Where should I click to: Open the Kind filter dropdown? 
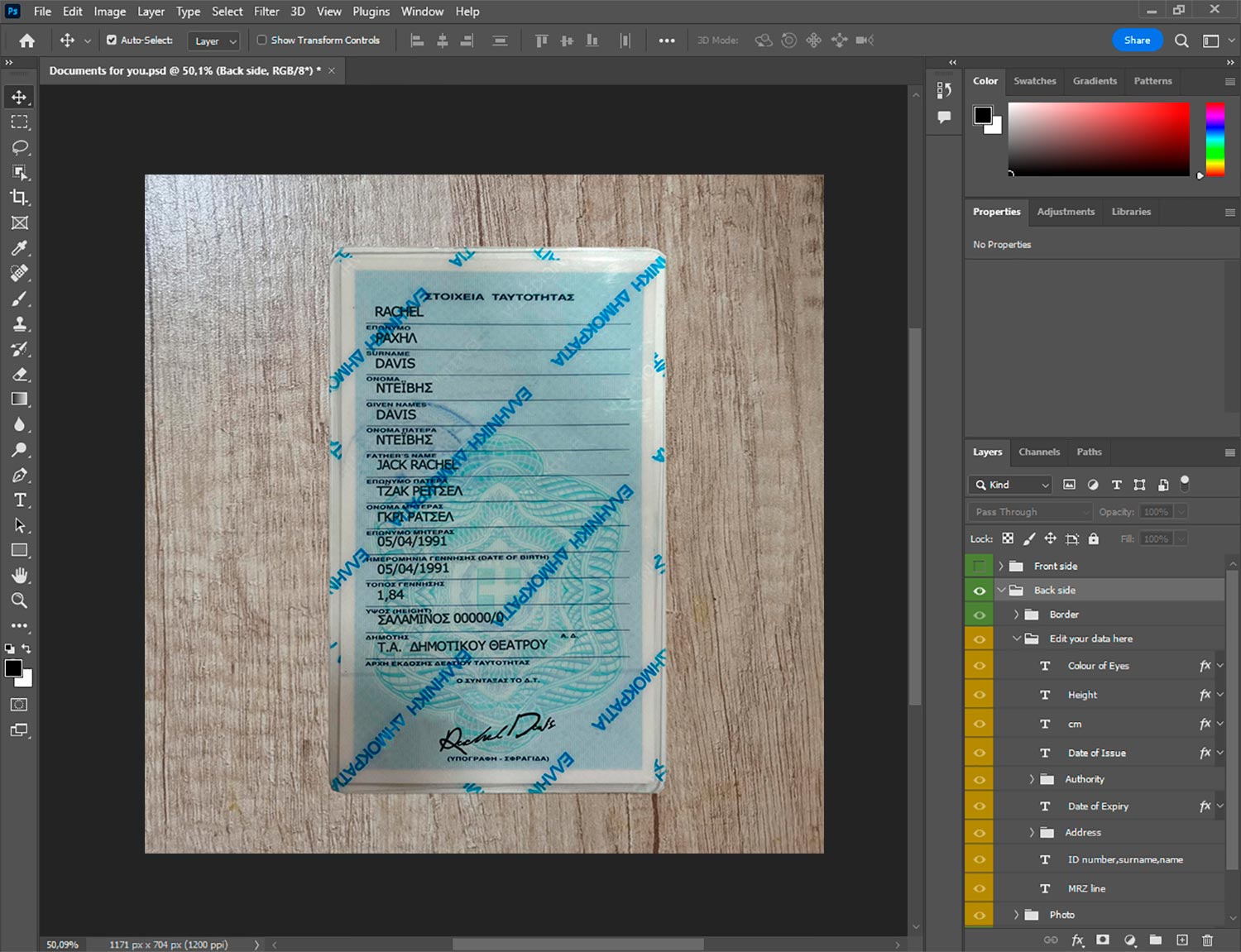pyautogui.click(x=1010, y=485)
